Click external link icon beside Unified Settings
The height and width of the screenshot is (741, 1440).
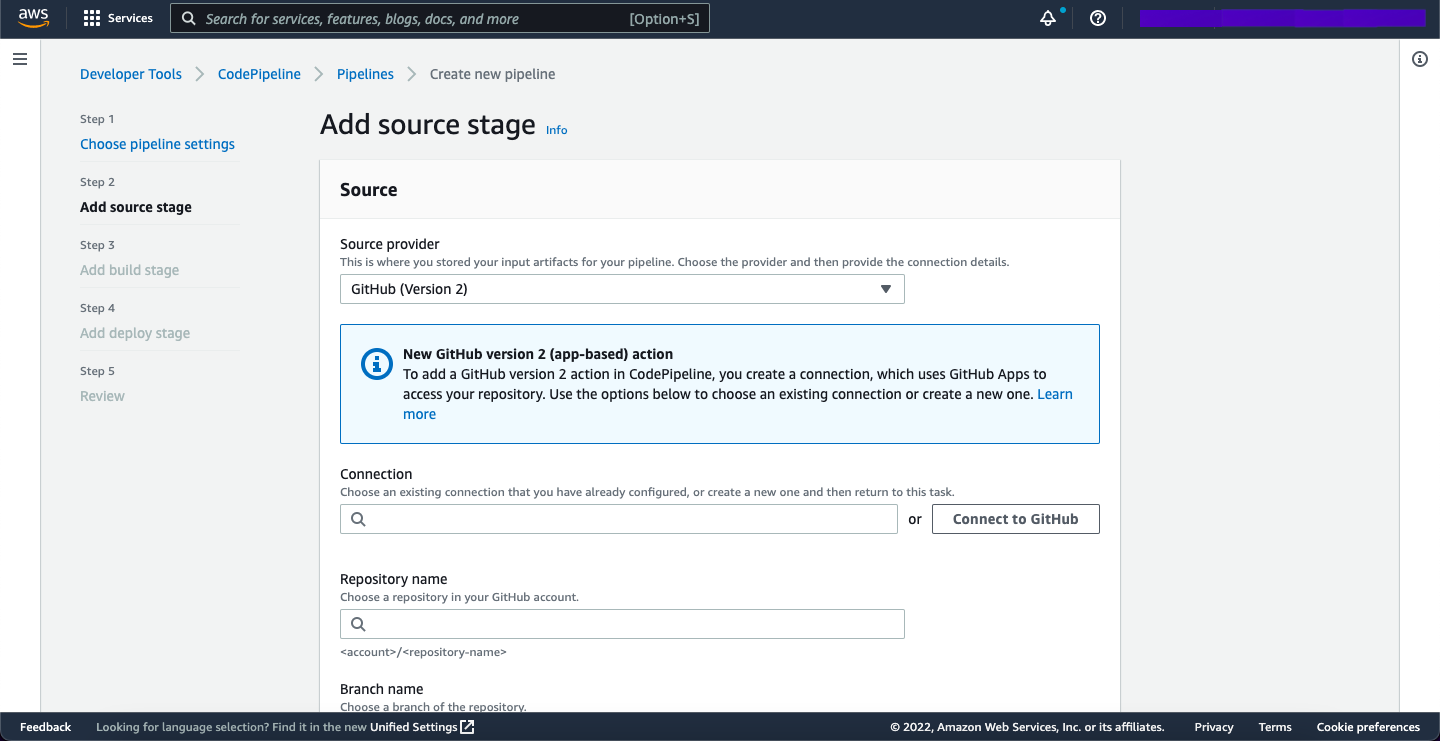[x=467, y=727]
